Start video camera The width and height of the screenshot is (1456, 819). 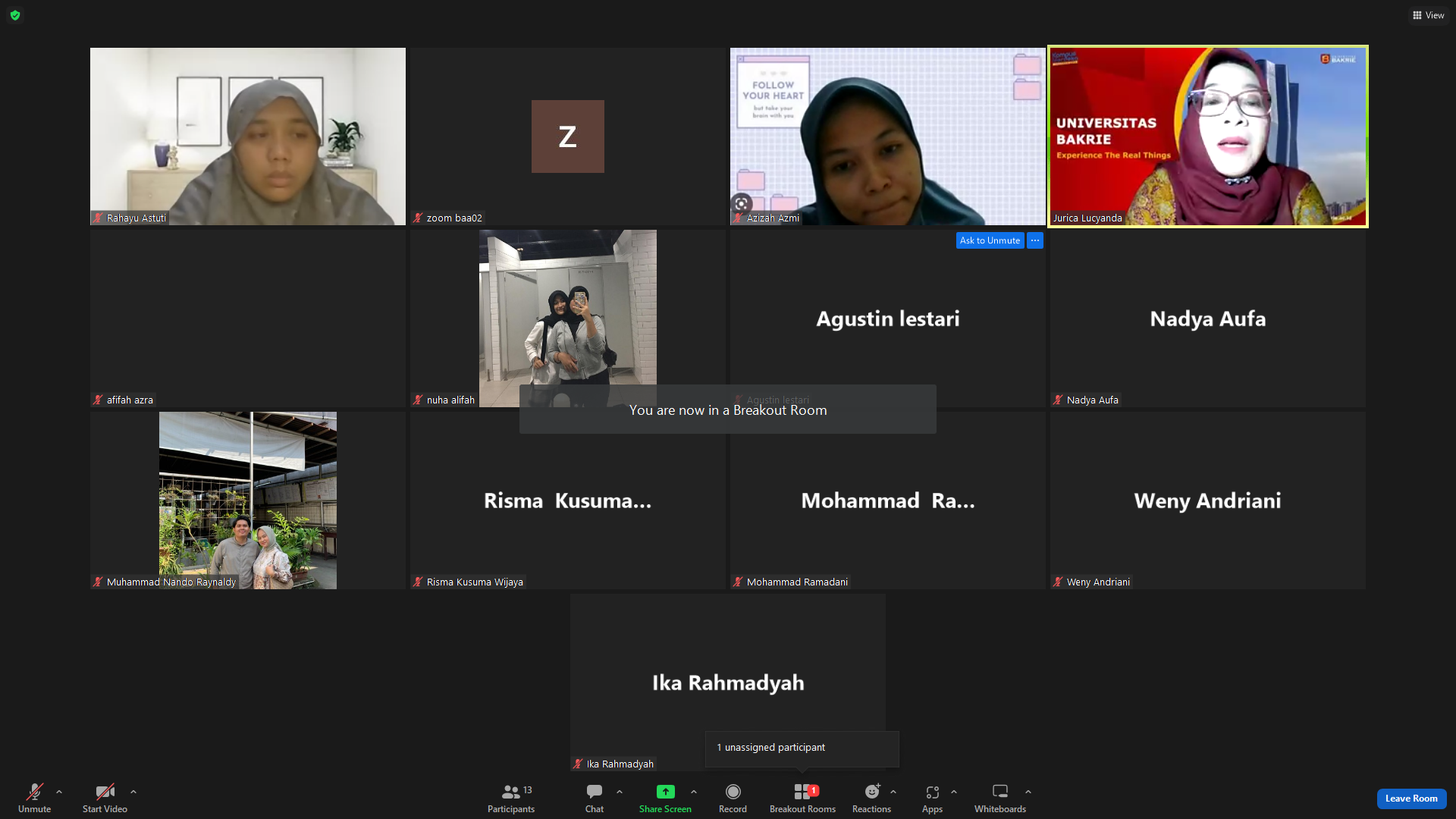105,798
